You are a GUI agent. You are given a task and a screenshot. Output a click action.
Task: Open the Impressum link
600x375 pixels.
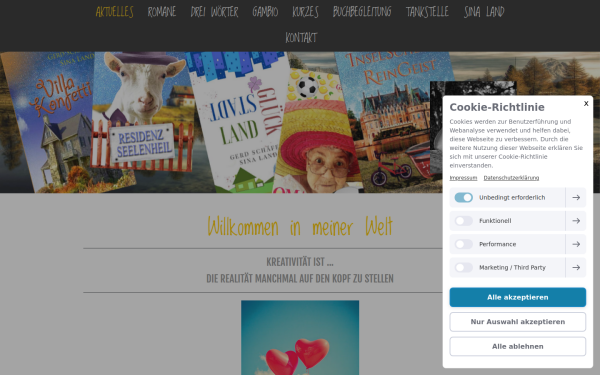(463, 178)
